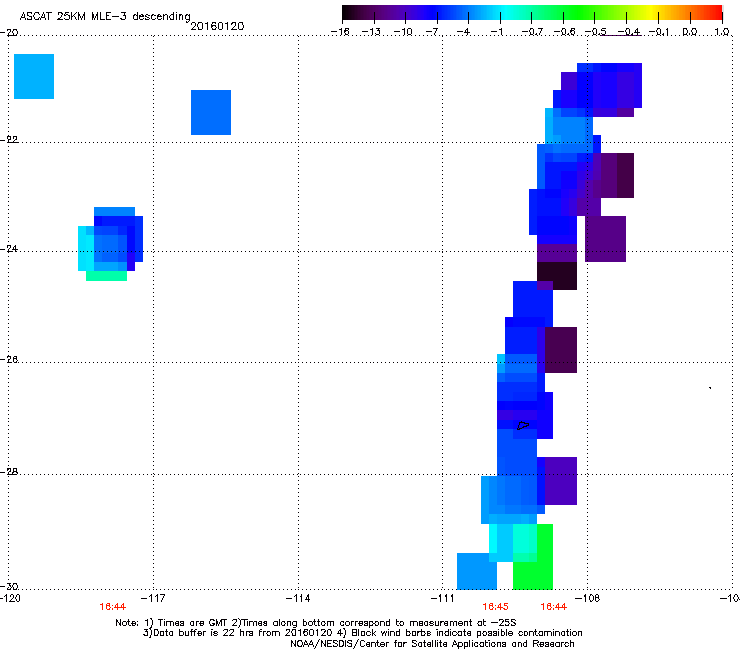Click the '-10' color scale label
The height and width of the screenshot is (650, 740).
coord(403,32)
